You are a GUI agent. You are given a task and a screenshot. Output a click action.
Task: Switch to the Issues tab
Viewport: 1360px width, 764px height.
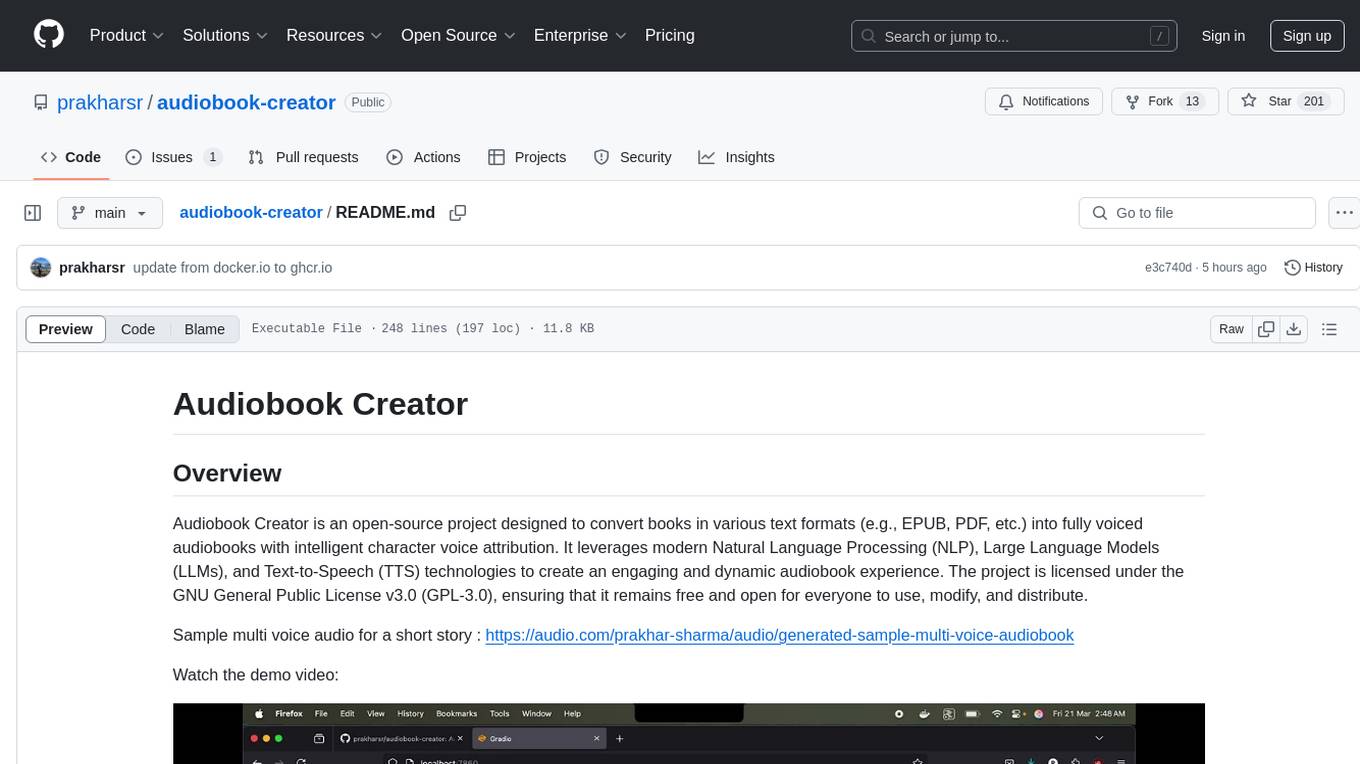point(173,157)
